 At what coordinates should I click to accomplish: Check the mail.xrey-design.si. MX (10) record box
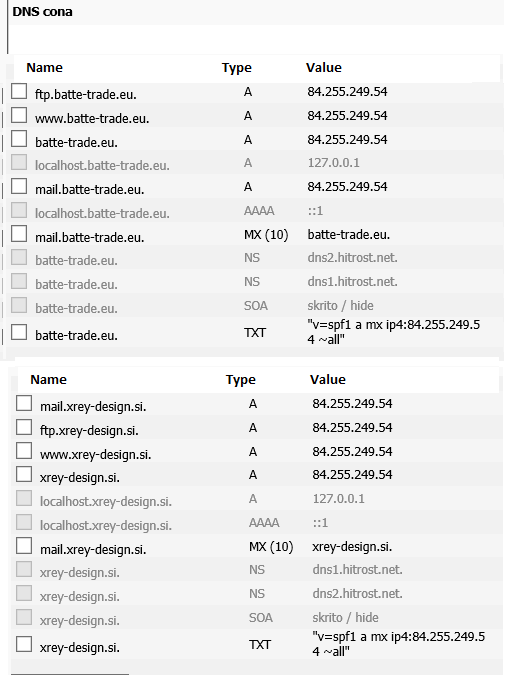coord(24,546)
